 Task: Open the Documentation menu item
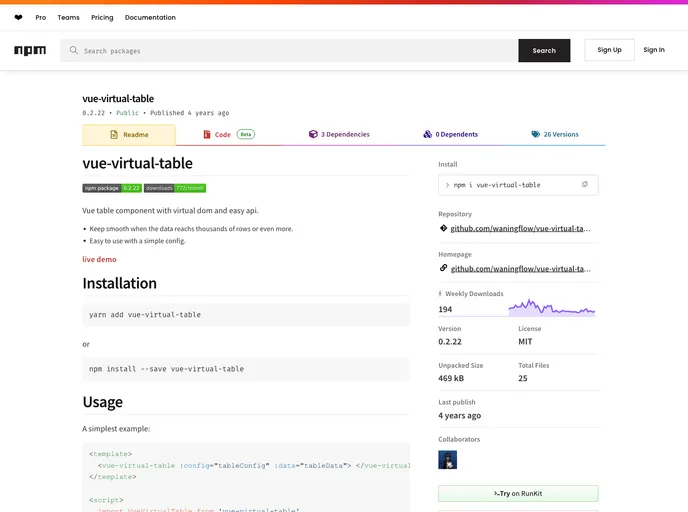(x=150, y=18)
